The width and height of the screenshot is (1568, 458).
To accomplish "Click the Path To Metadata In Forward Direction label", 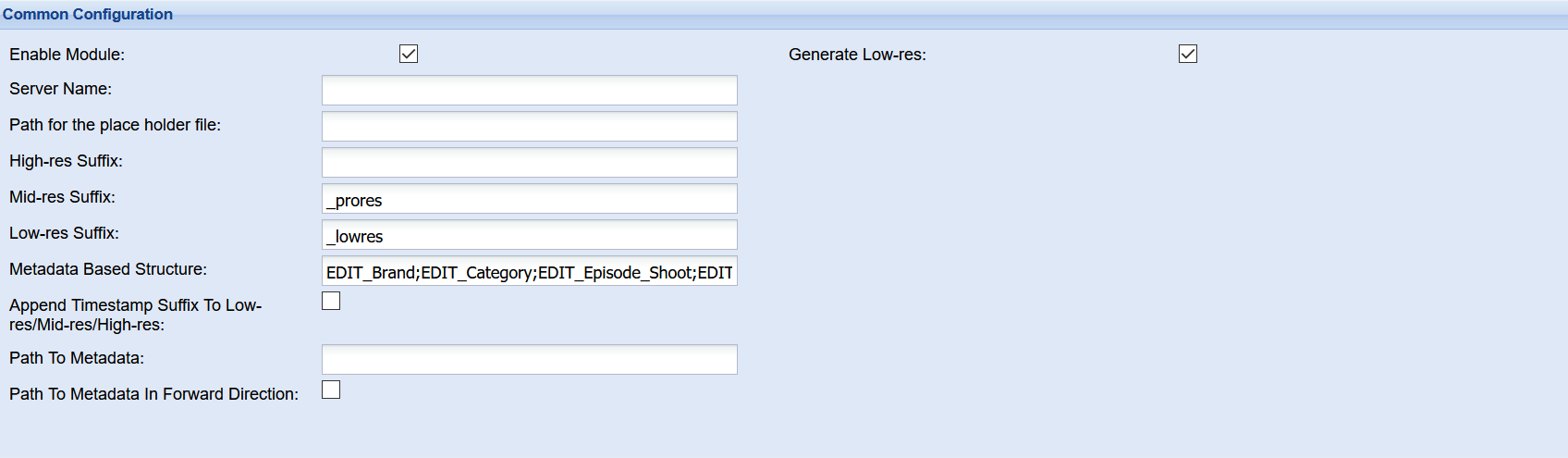I will click(153, 394).
